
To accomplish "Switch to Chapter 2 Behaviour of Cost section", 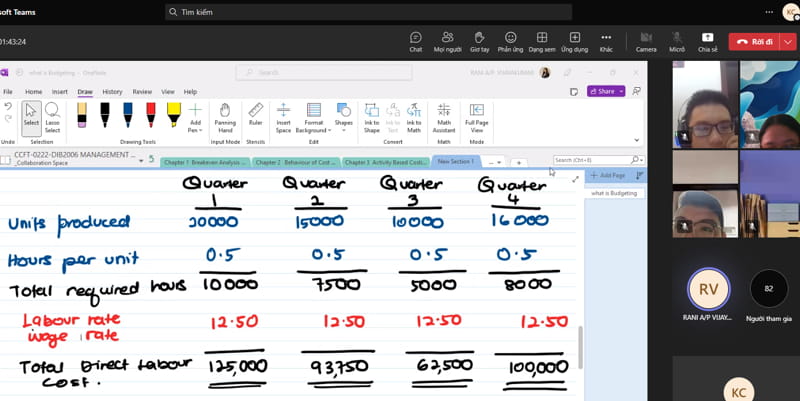I will click(295, 161).
